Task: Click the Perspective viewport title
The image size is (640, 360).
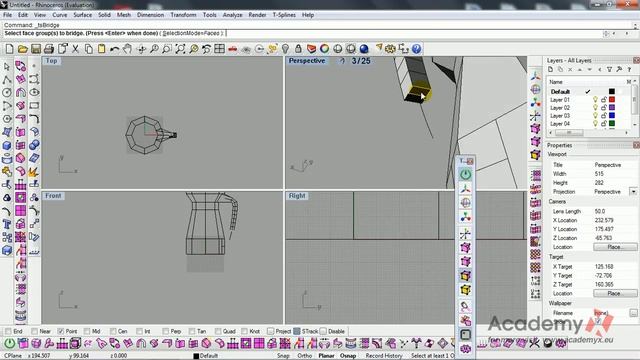Action: tap(307, 61)
